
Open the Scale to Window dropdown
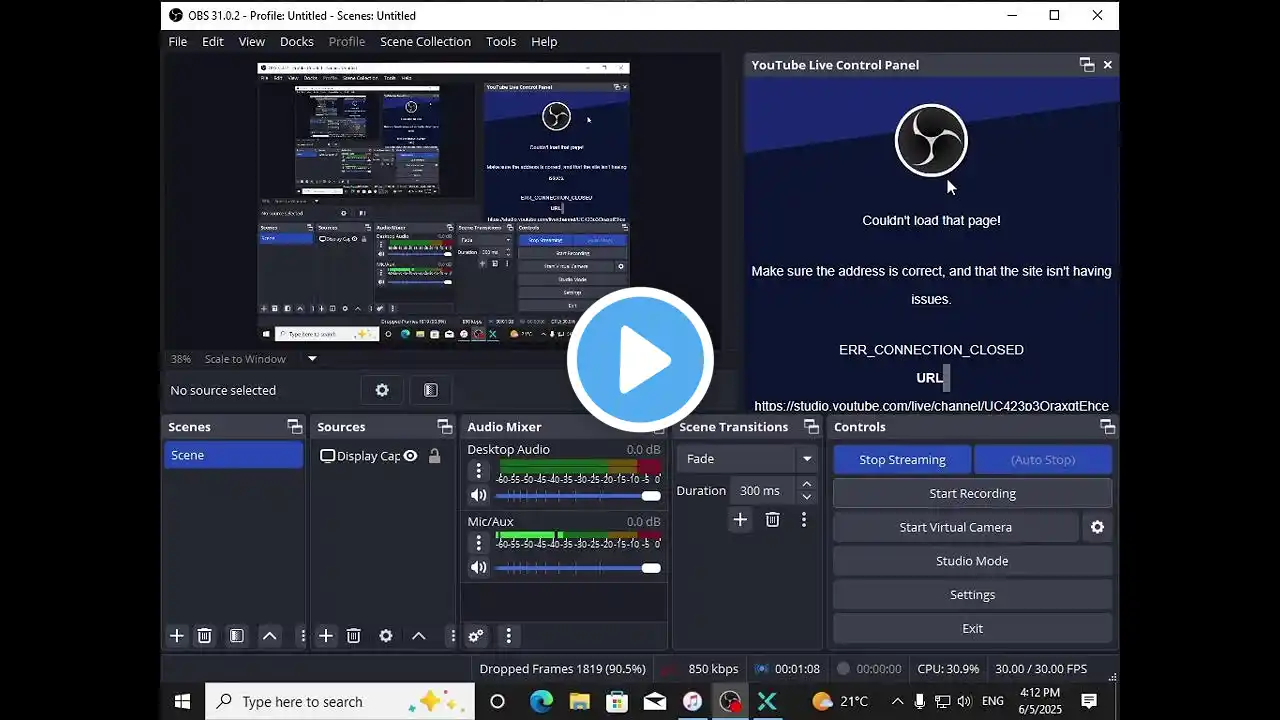pyautogui.click(x=312, y=359)
